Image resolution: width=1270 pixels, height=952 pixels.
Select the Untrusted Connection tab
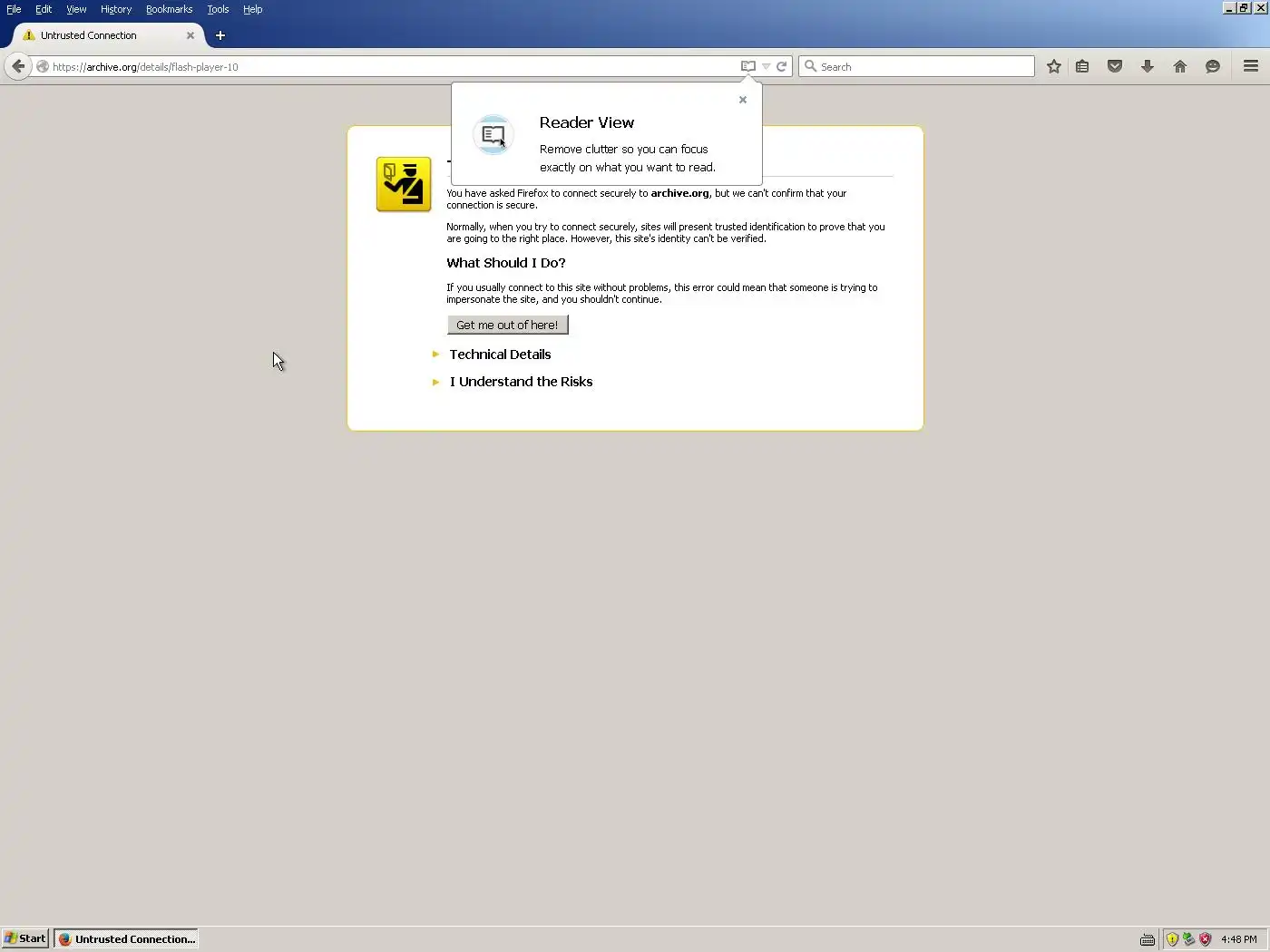click(x=108, y=35)
